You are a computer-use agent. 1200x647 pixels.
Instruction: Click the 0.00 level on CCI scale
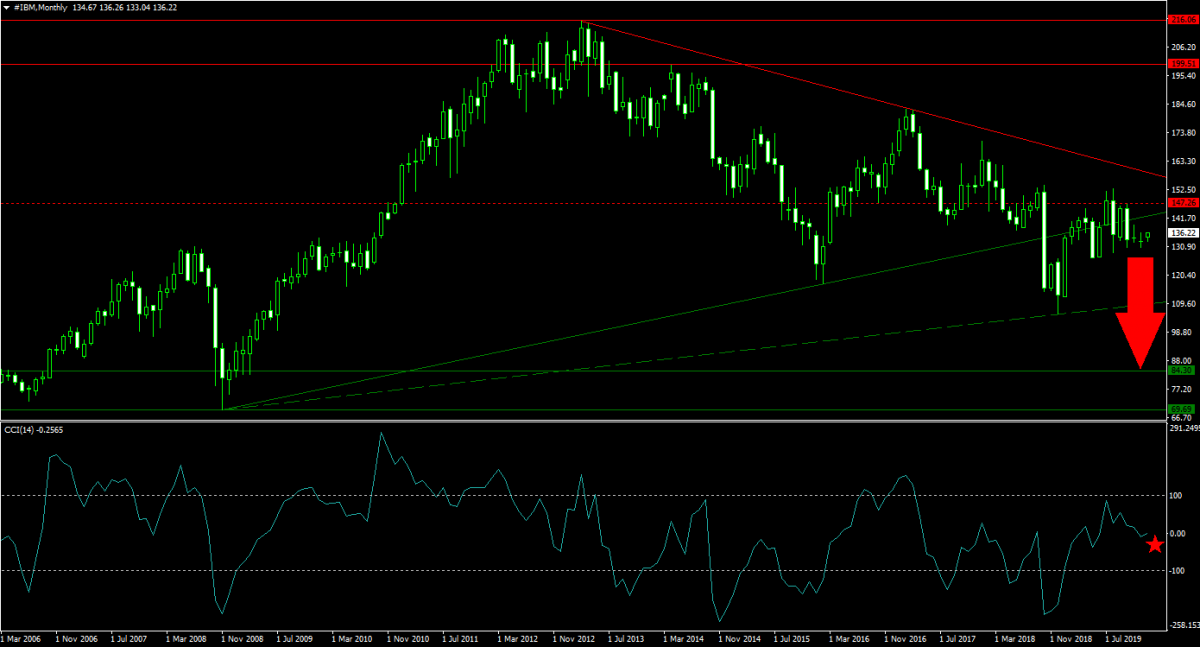coord(1180,533)
